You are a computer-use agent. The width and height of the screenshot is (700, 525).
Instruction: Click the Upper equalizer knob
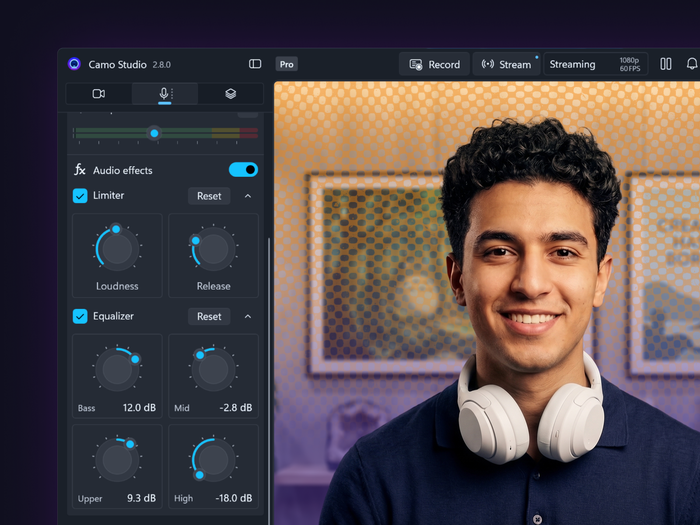click(x=117, y=460)
